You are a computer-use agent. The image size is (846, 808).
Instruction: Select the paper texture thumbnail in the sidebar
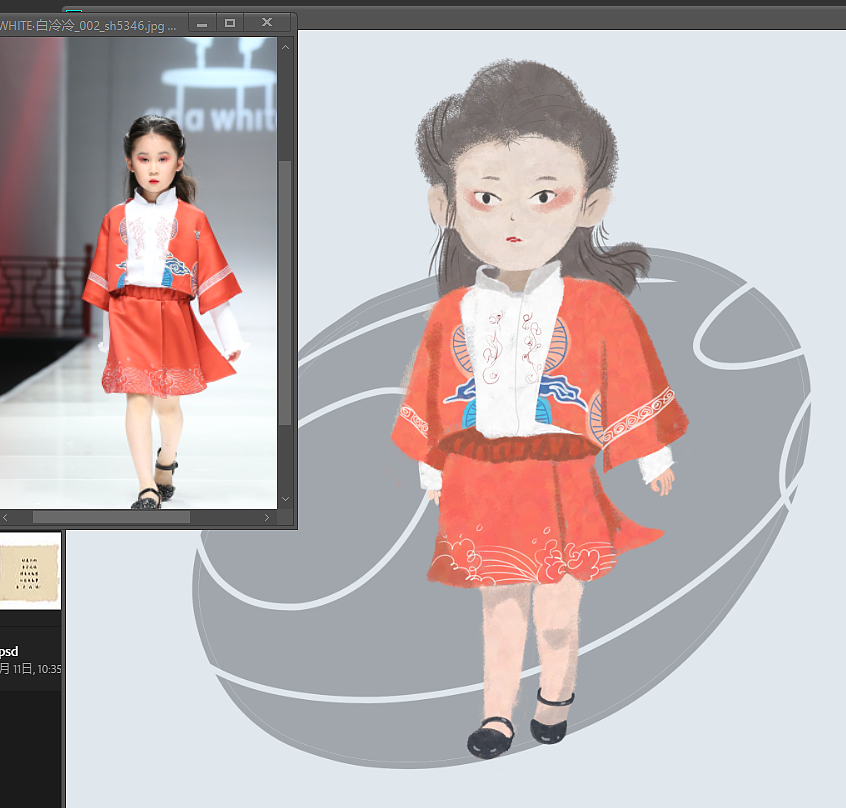[30, 570]
